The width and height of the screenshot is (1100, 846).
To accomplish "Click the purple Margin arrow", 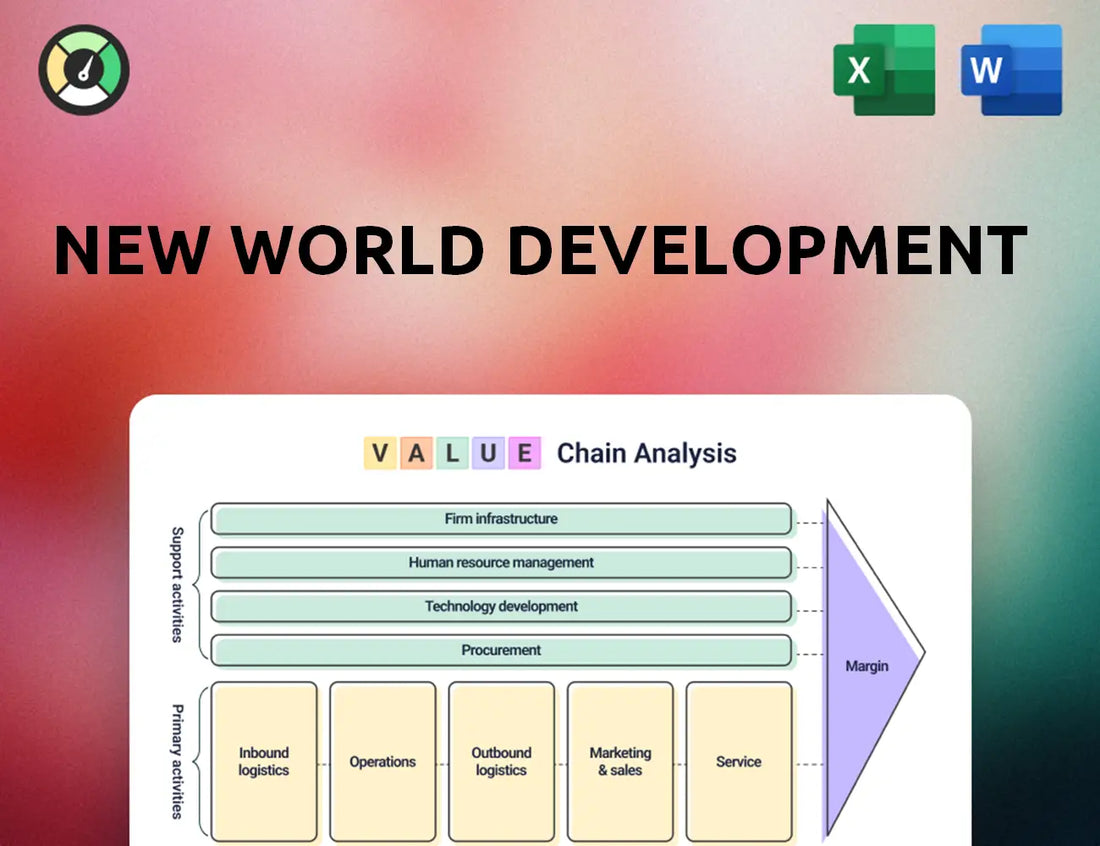I will pos(866,666).
